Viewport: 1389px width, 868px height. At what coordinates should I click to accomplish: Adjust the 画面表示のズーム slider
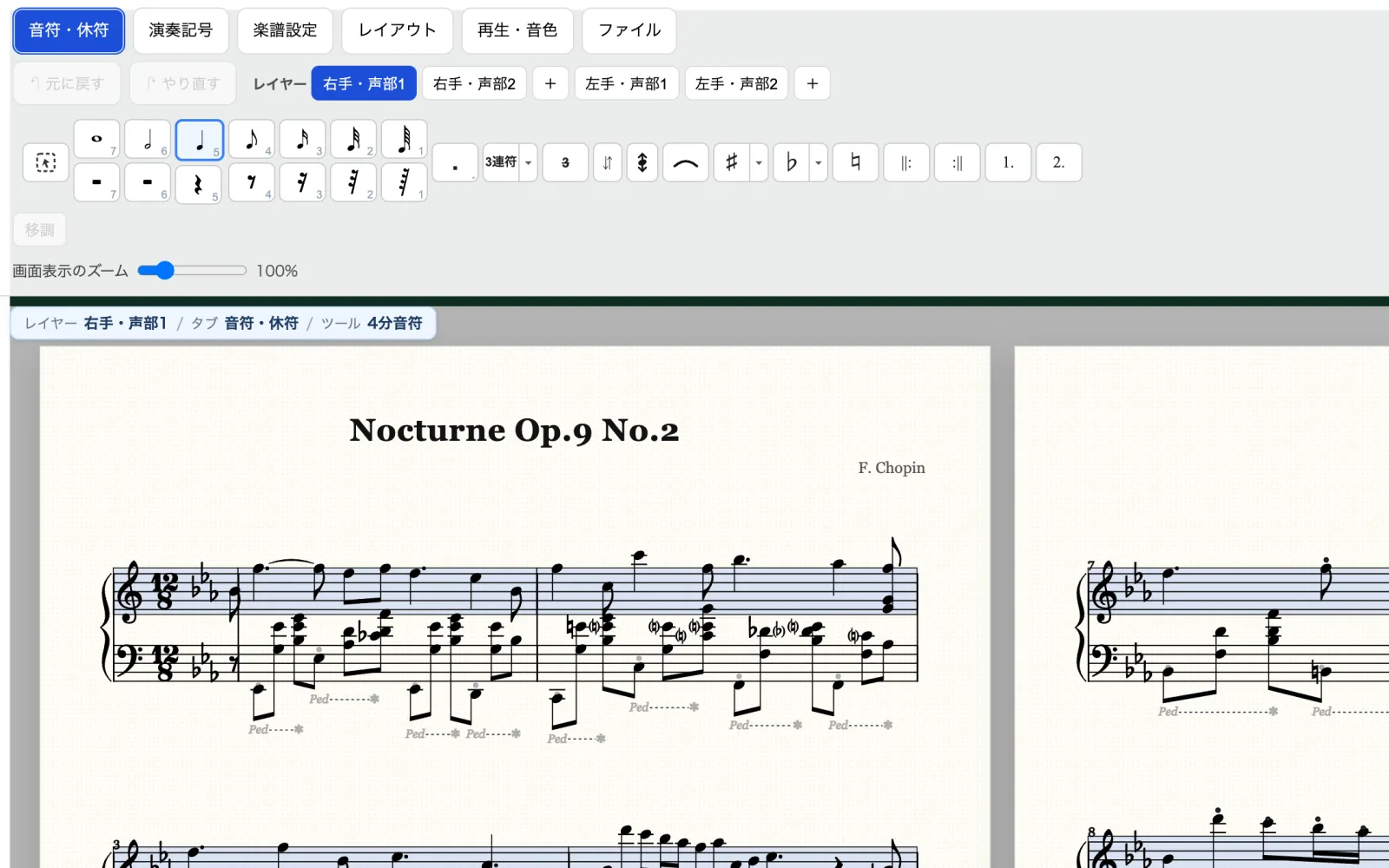pos(192,271)
